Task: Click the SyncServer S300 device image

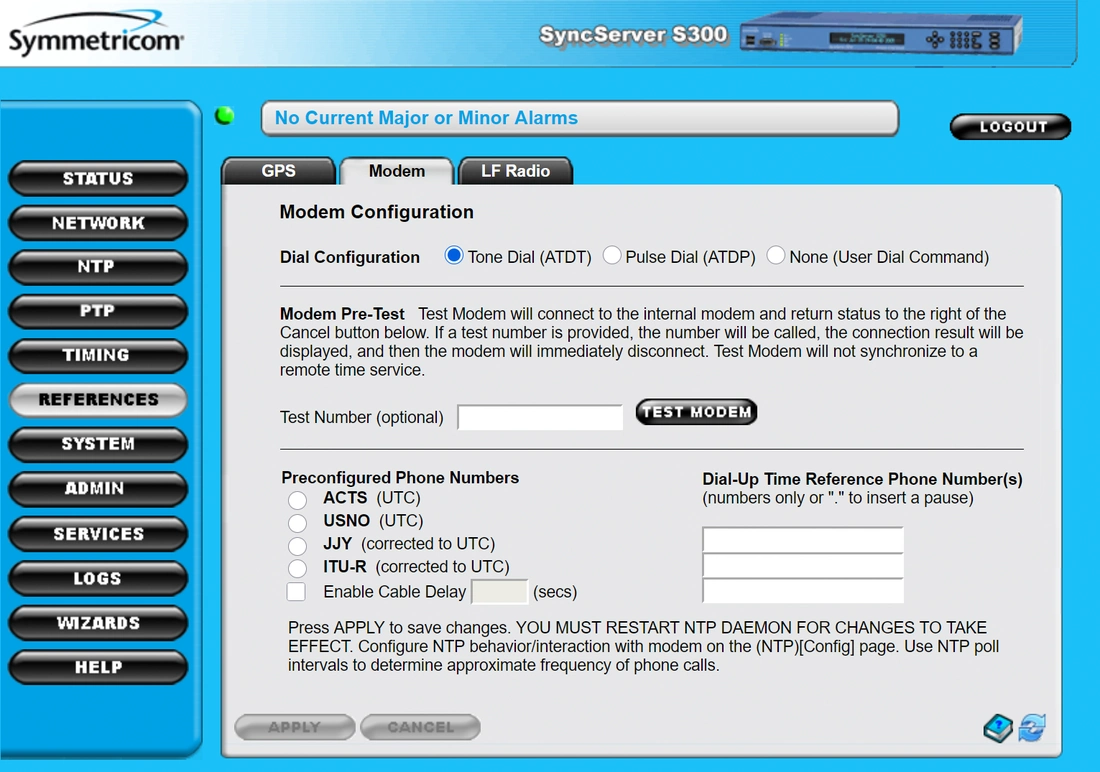Action: click(881, 34)
